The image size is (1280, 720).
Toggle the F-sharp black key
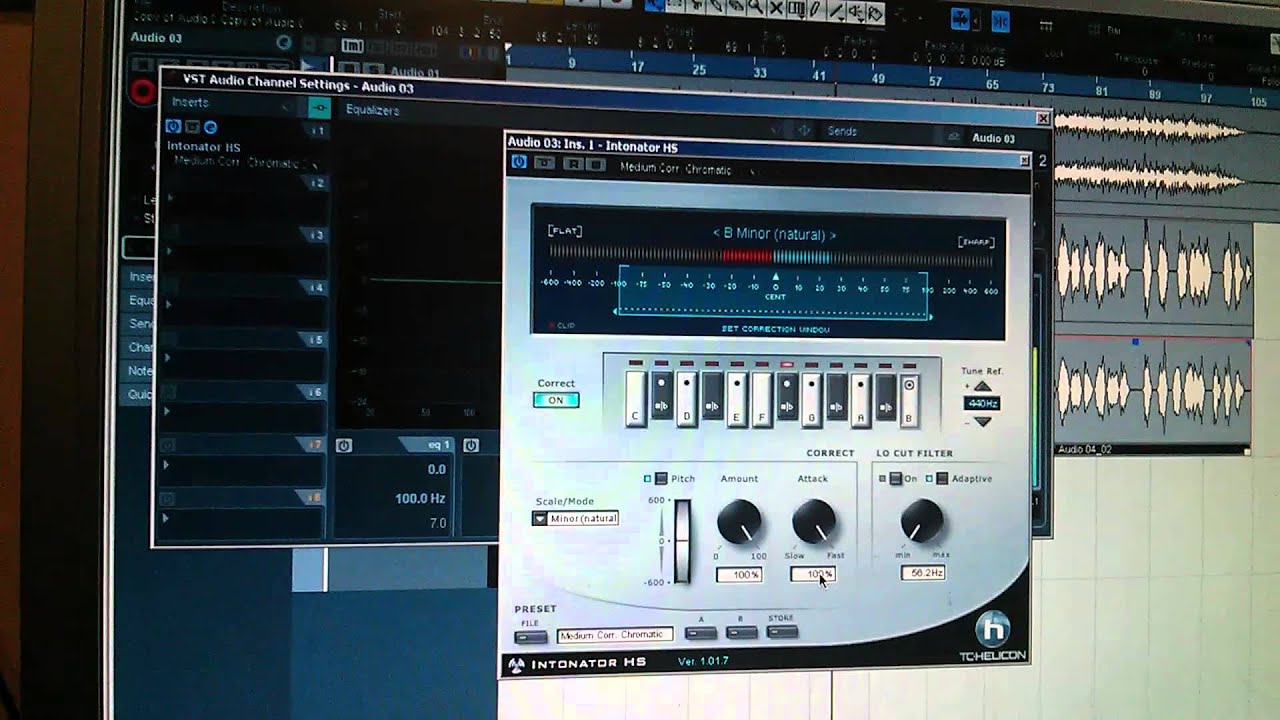(787, 396)
